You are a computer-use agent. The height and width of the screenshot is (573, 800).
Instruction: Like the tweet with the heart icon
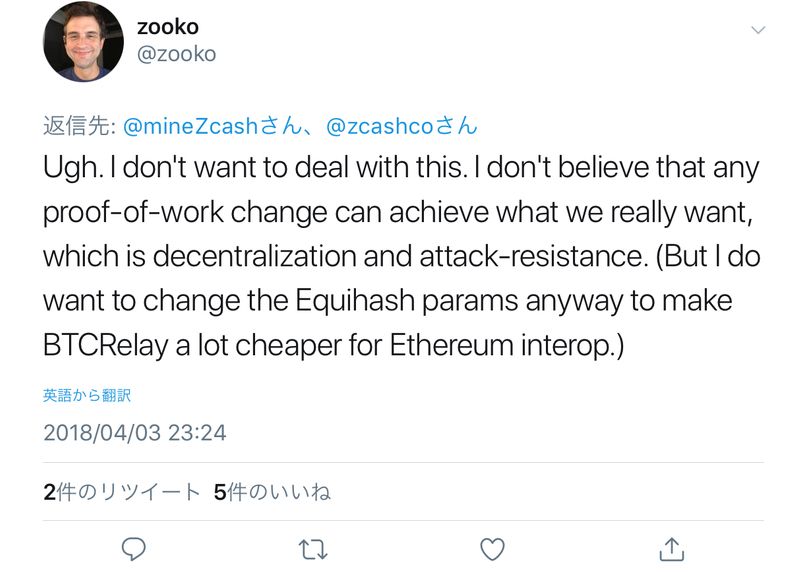tap(492, 548)
